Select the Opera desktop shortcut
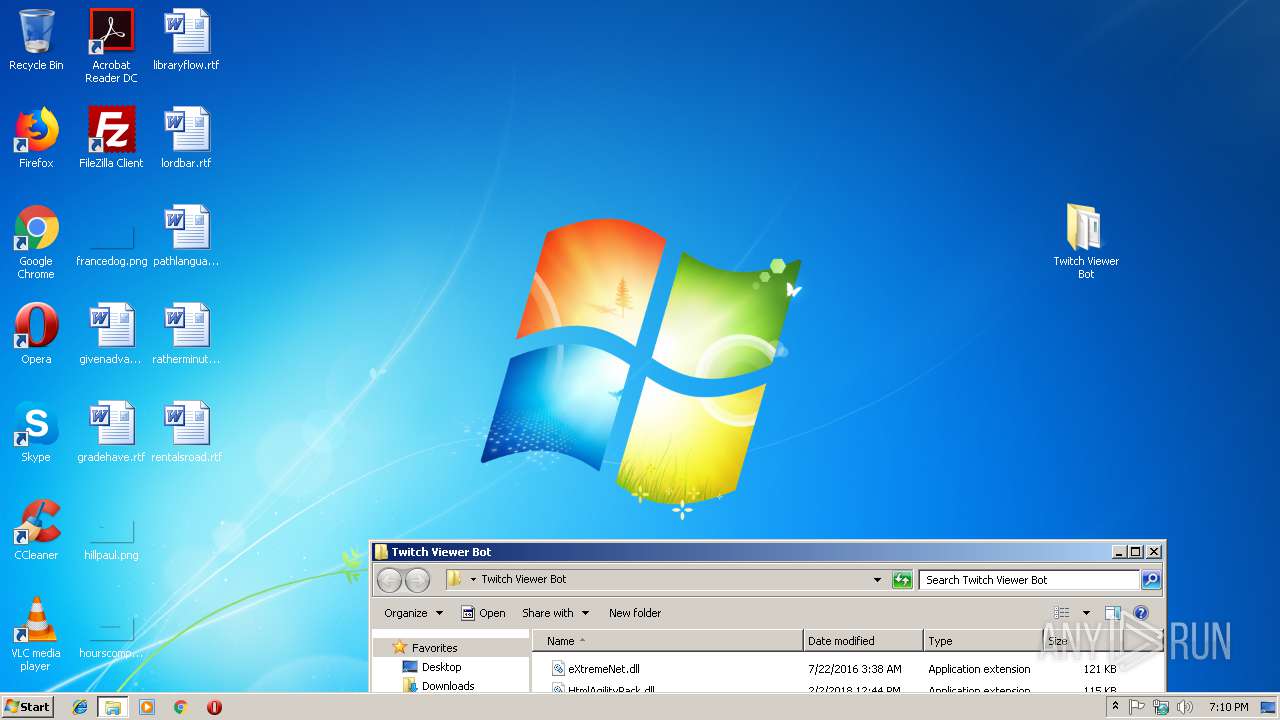This screenshot has height=720, width=1280. 36,334
